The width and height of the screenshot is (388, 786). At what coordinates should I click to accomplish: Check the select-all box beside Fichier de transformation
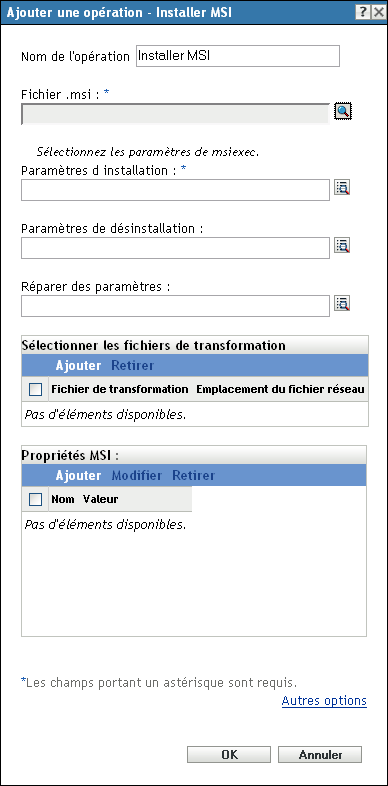(36, 389)
